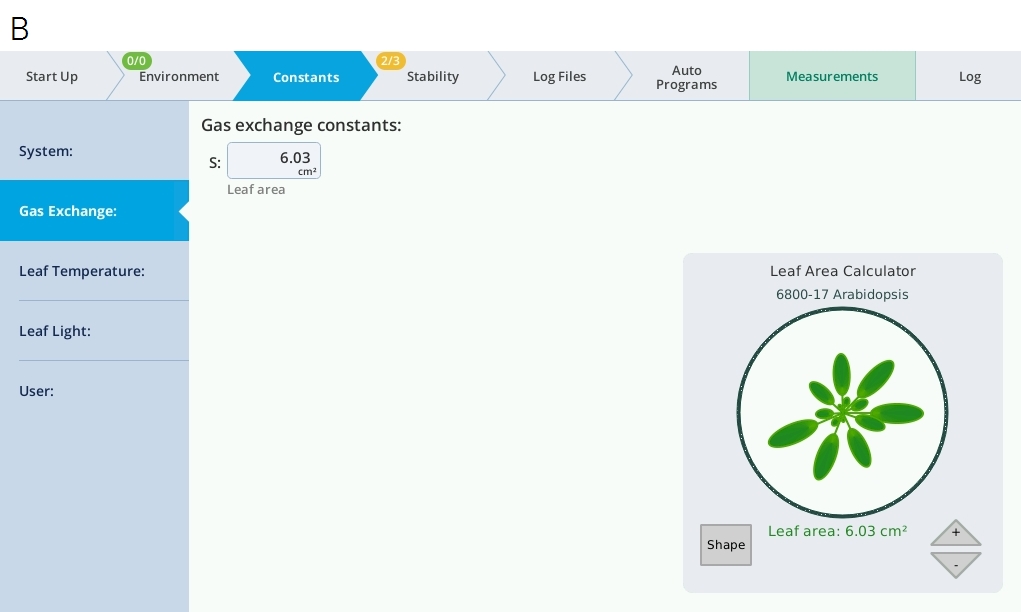1021x612 pixels.
Task: Select Gas Exchange in the sidebar
Action: click(94, 210)
